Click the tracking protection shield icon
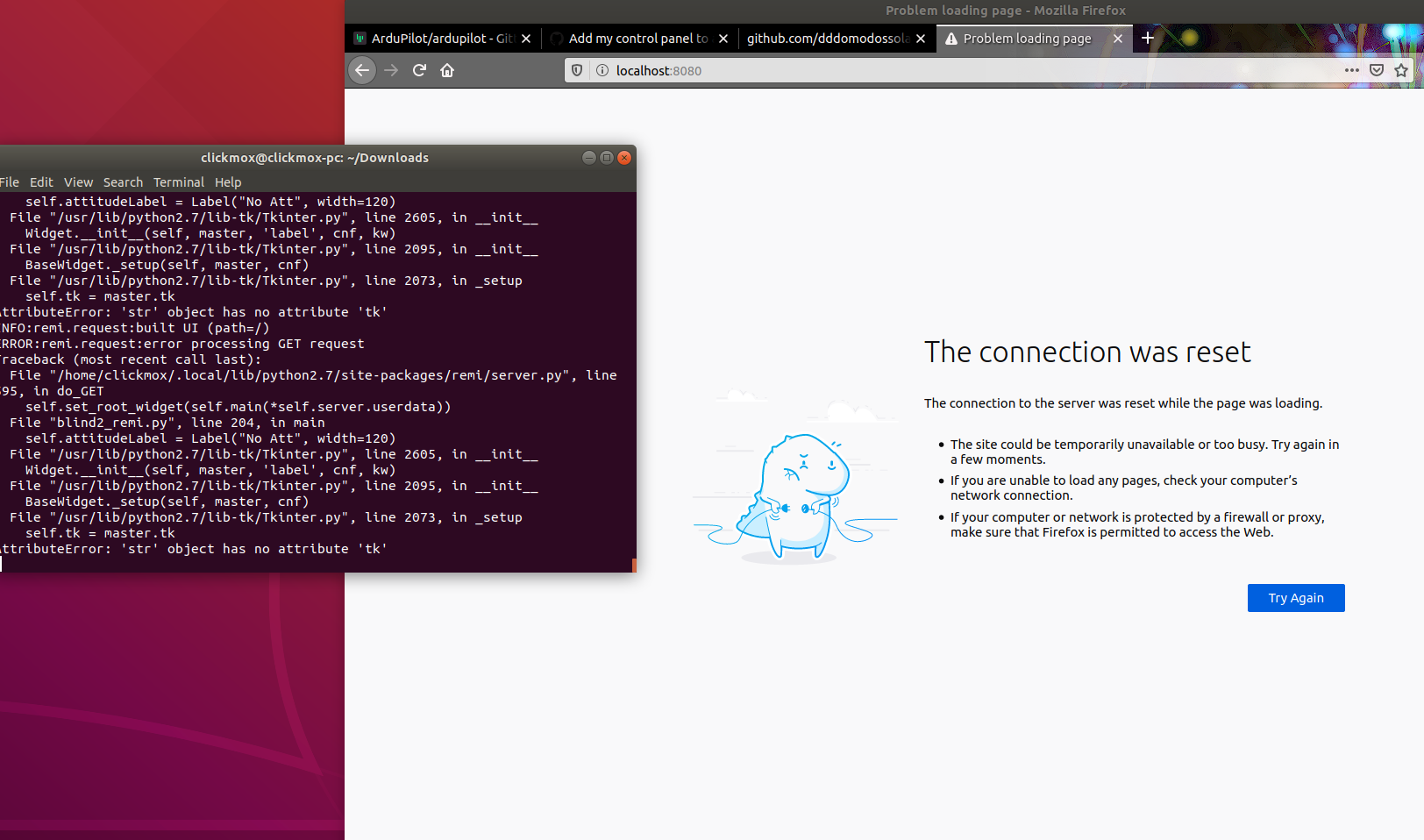Image resolution: width=1424 pixels, height=840 pixels. pyautogui.click(x=576, y=70)
